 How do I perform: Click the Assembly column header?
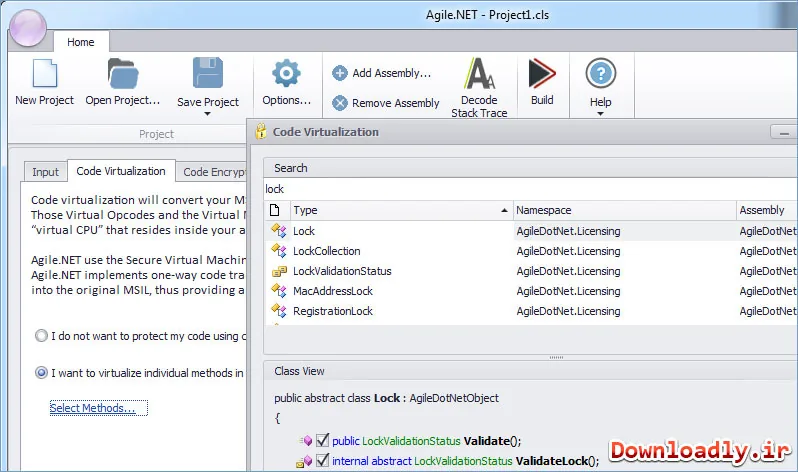(767, 210)
